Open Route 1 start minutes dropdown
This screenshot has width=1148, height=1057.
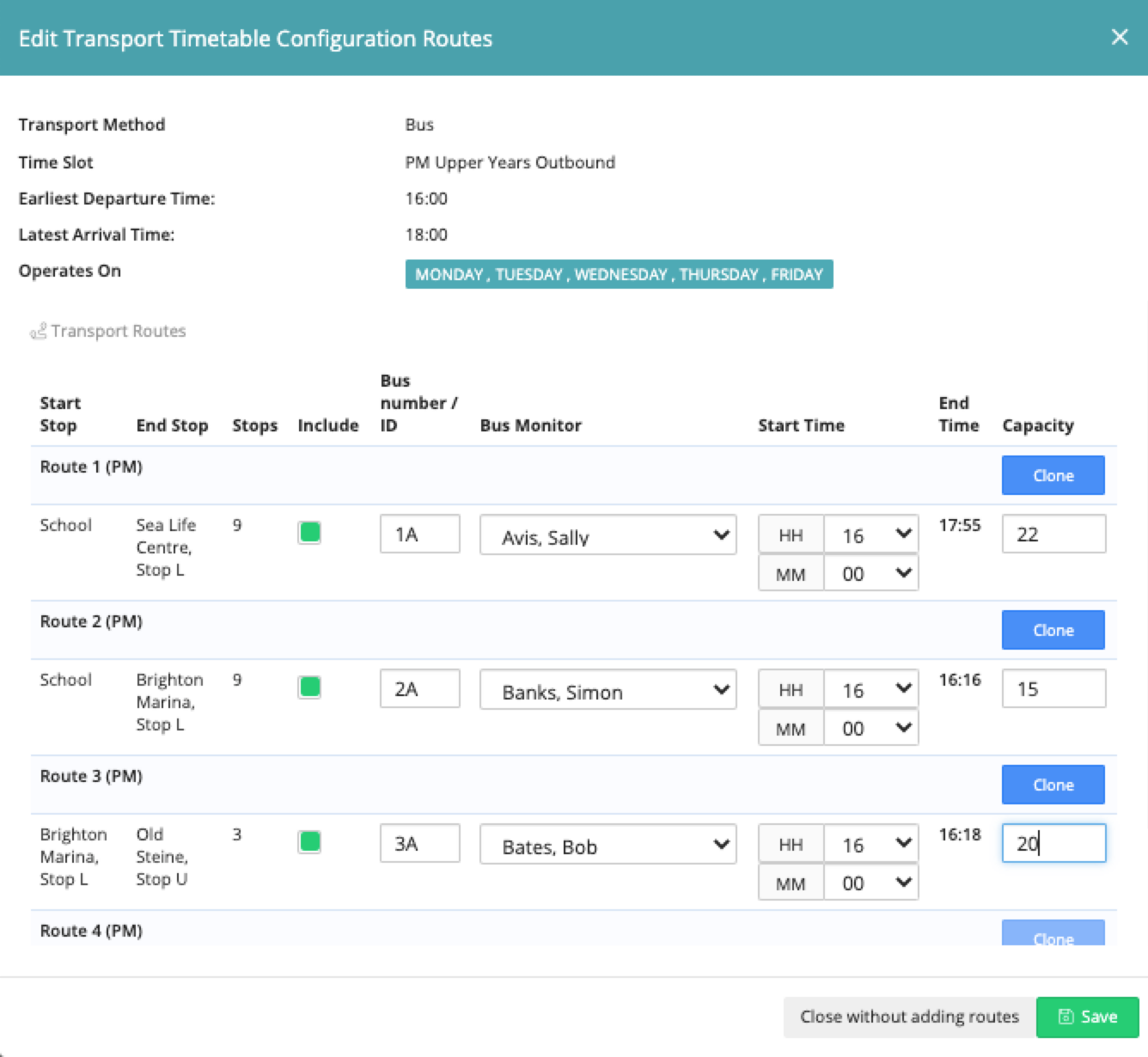pos(870,572)
